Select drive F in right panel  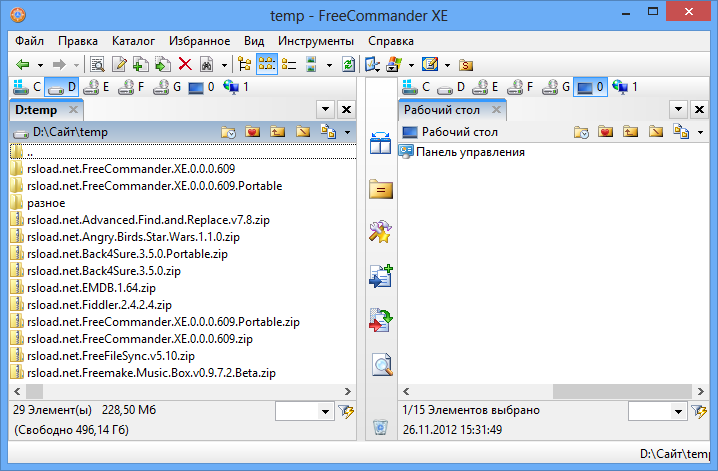click(520, 87)
